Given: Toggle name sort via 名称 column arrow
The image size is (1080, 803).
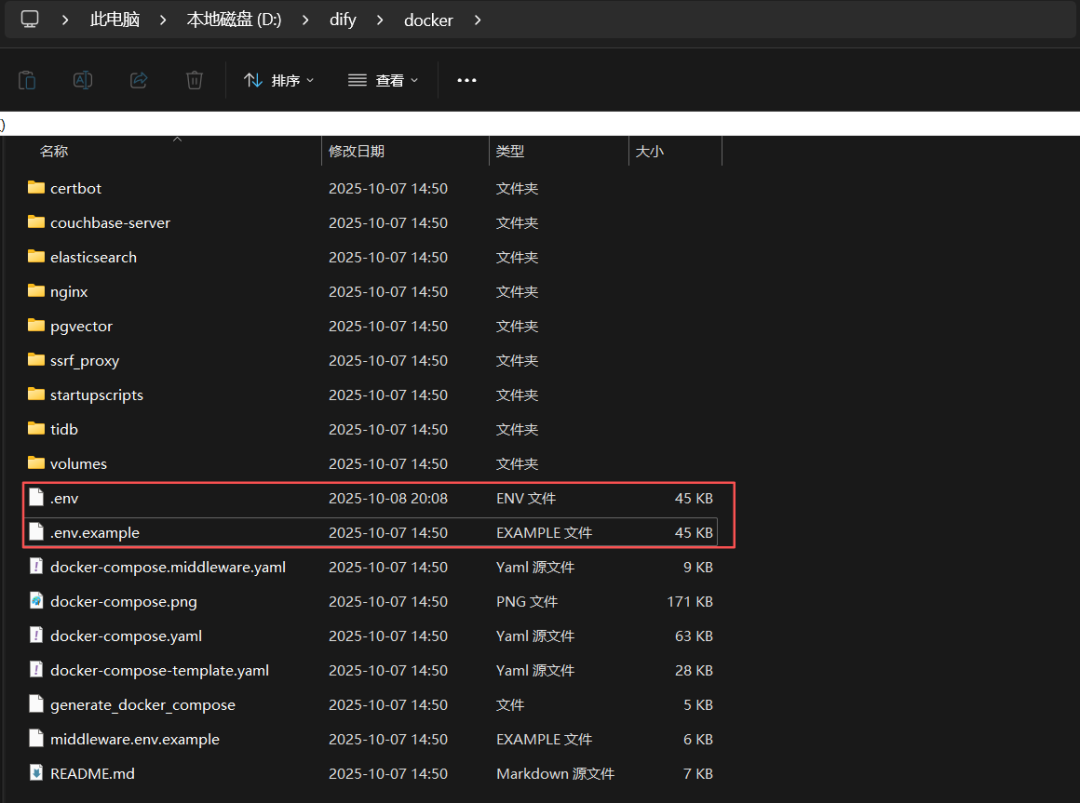Looking at the screenshot, I should (177, 141).
